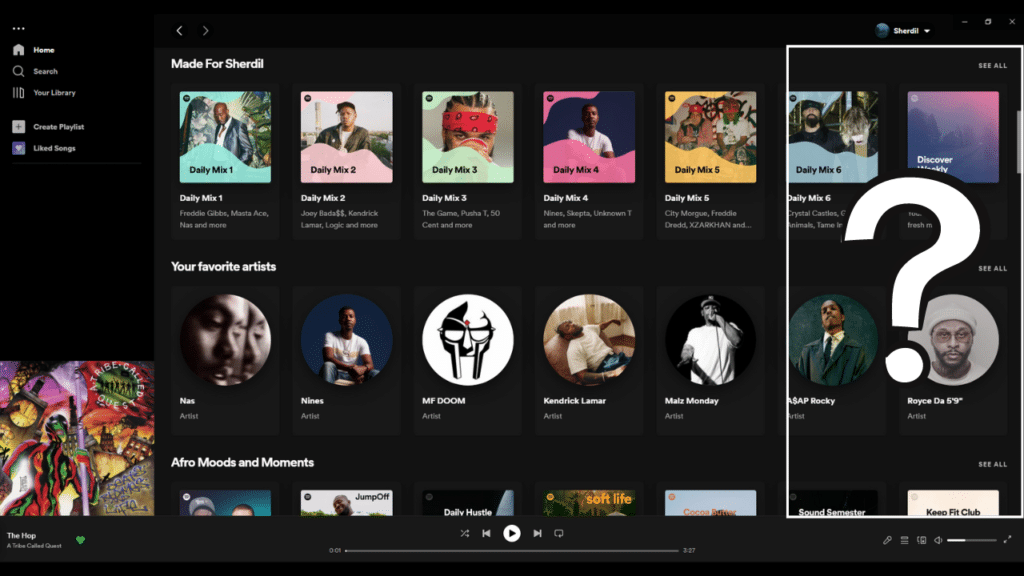Viewport: 1024px width, 576px height.
Task: Open the A$AP Rocky artist profile
Action: (833, 360)
